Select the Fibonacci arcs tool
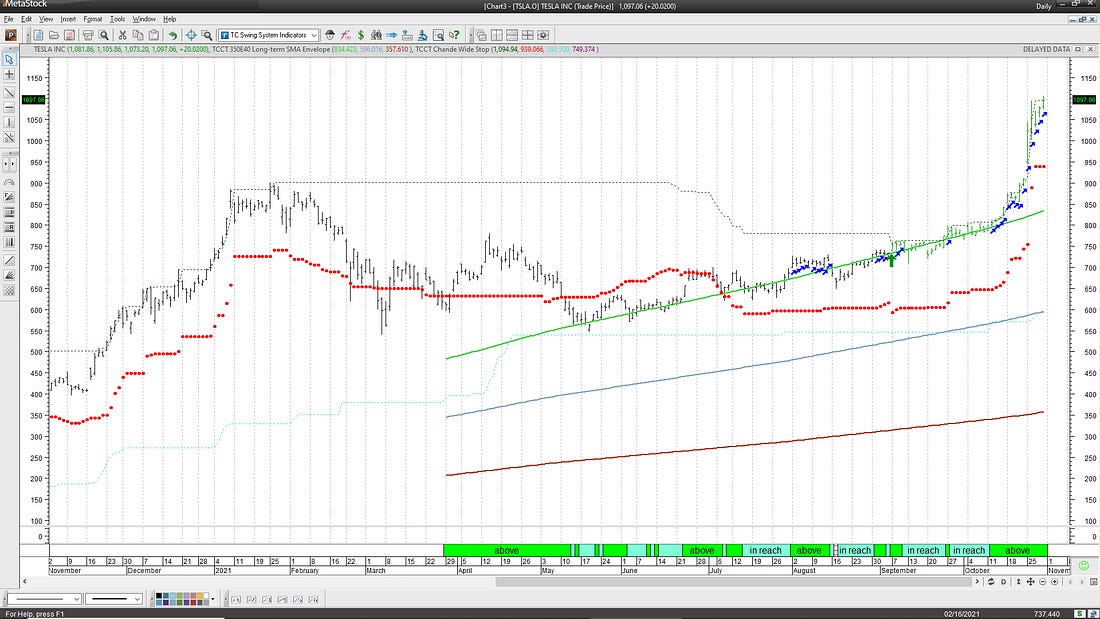This screenshot has height=619, width=1100. (9, 182)
